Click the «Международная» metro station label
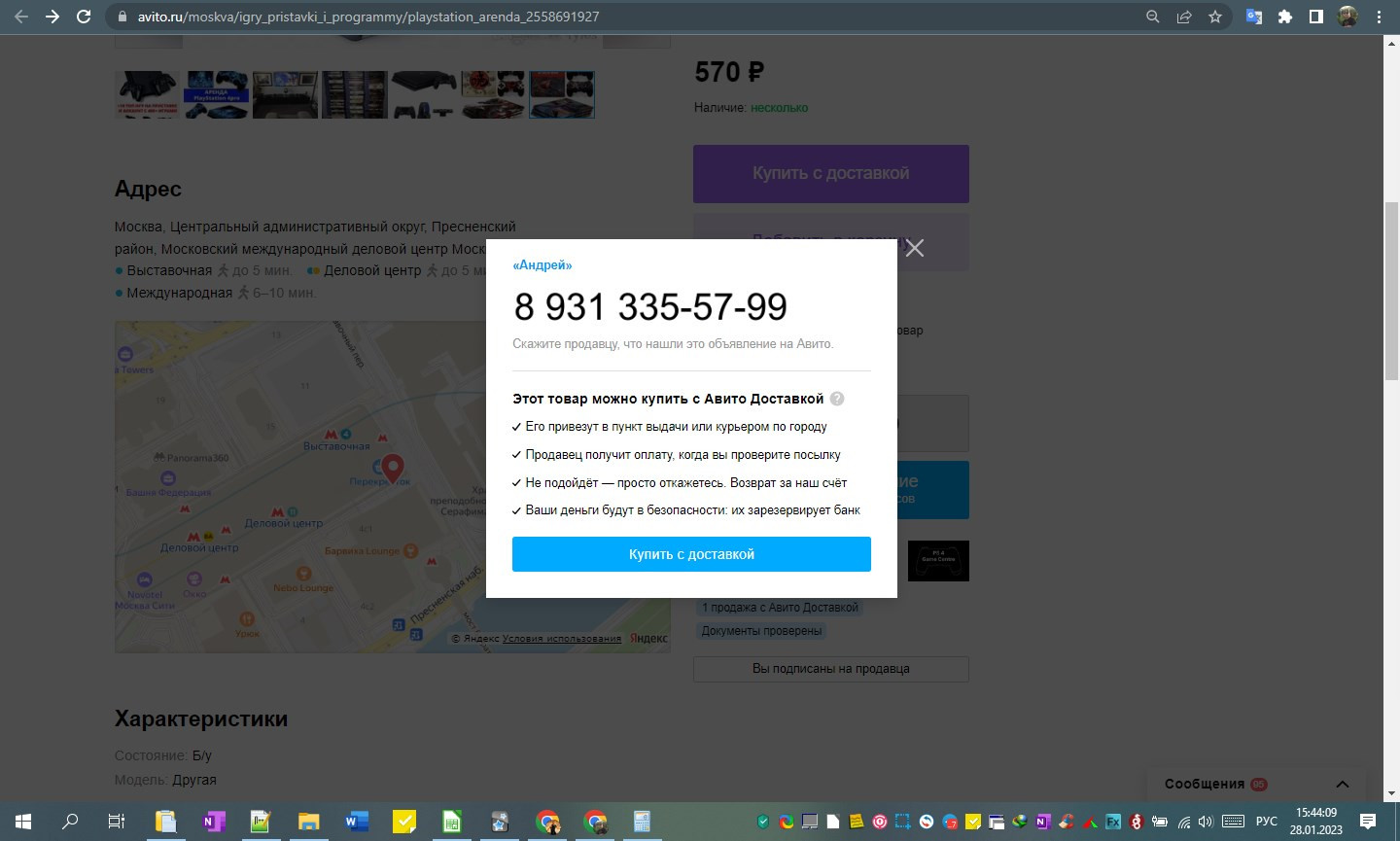The width and height of the screenshot is (1400, 841). click(180, 293)
